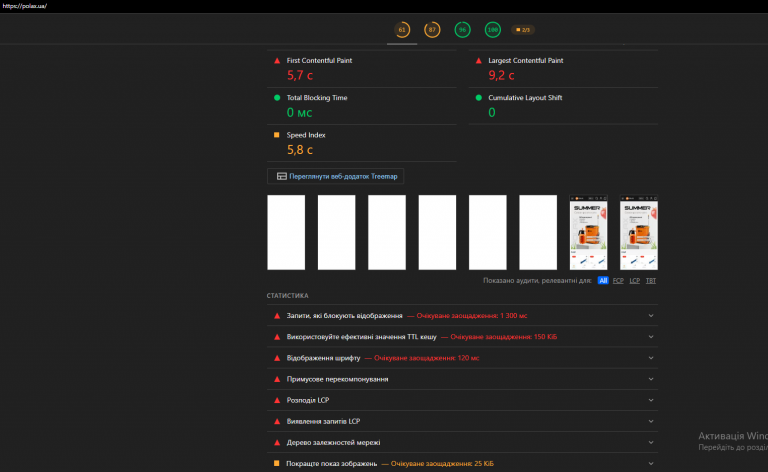The height and width of the screenshot is (472, 768).
Task: Click the Total Blocking Time label
Action: (x=317, y=97)
